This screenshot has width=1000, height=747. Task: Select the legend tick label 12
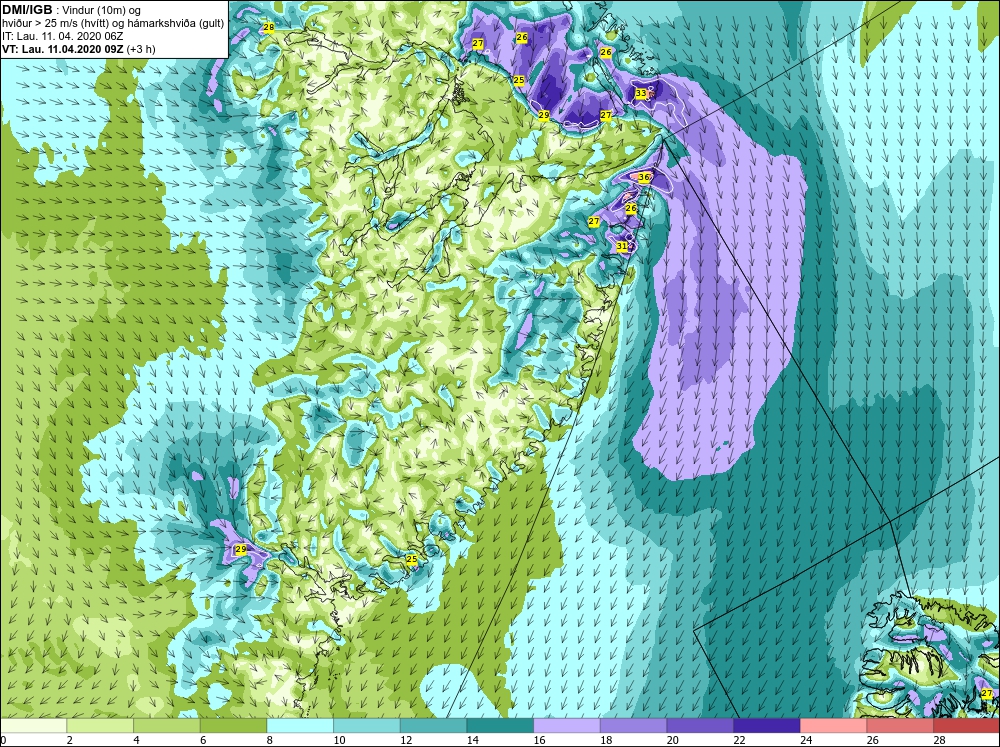(x=406, y=740)
